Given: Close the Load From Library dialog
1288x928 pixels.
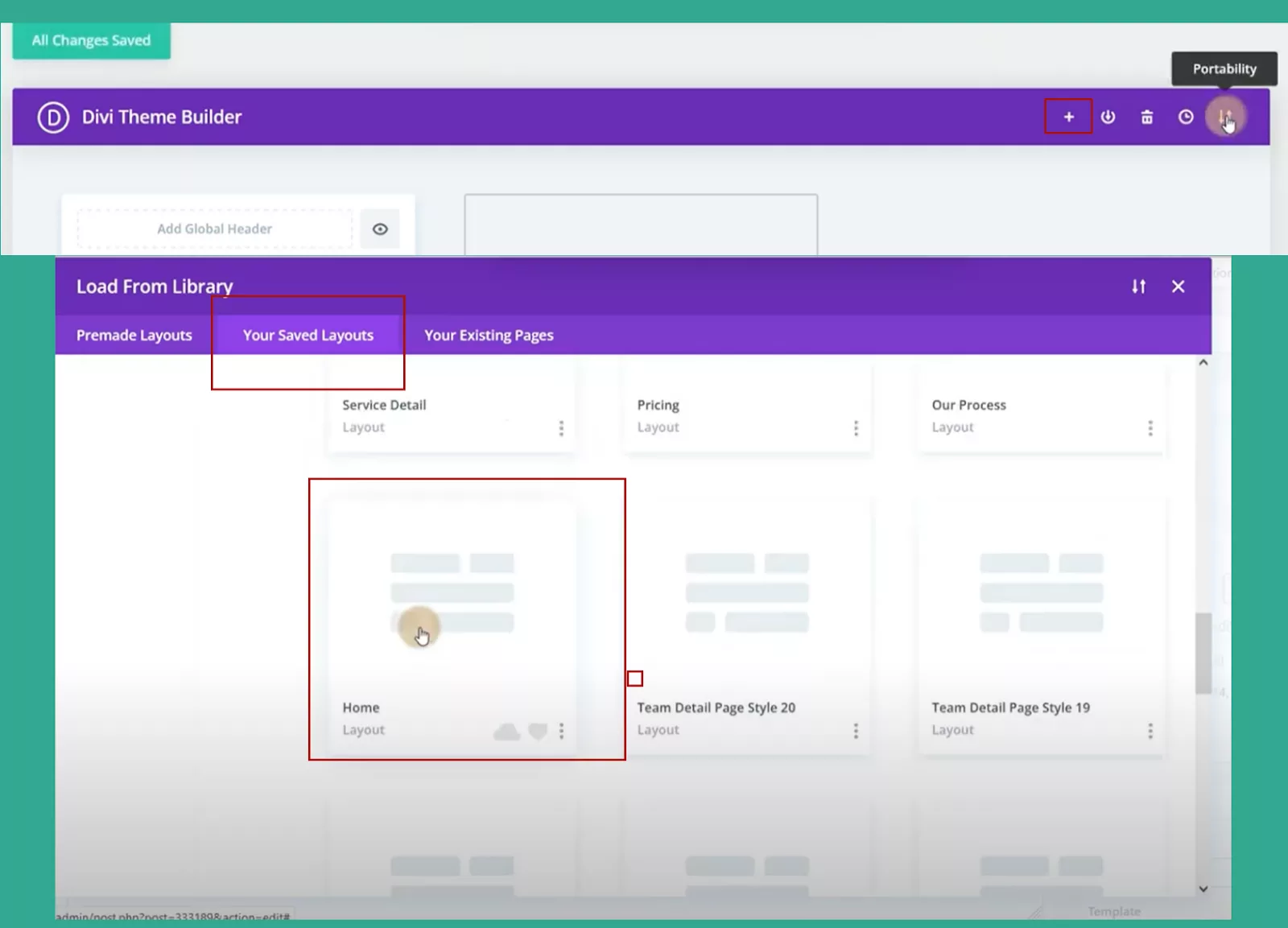Looking at the screenshot, I should (x=1178, y=287).
